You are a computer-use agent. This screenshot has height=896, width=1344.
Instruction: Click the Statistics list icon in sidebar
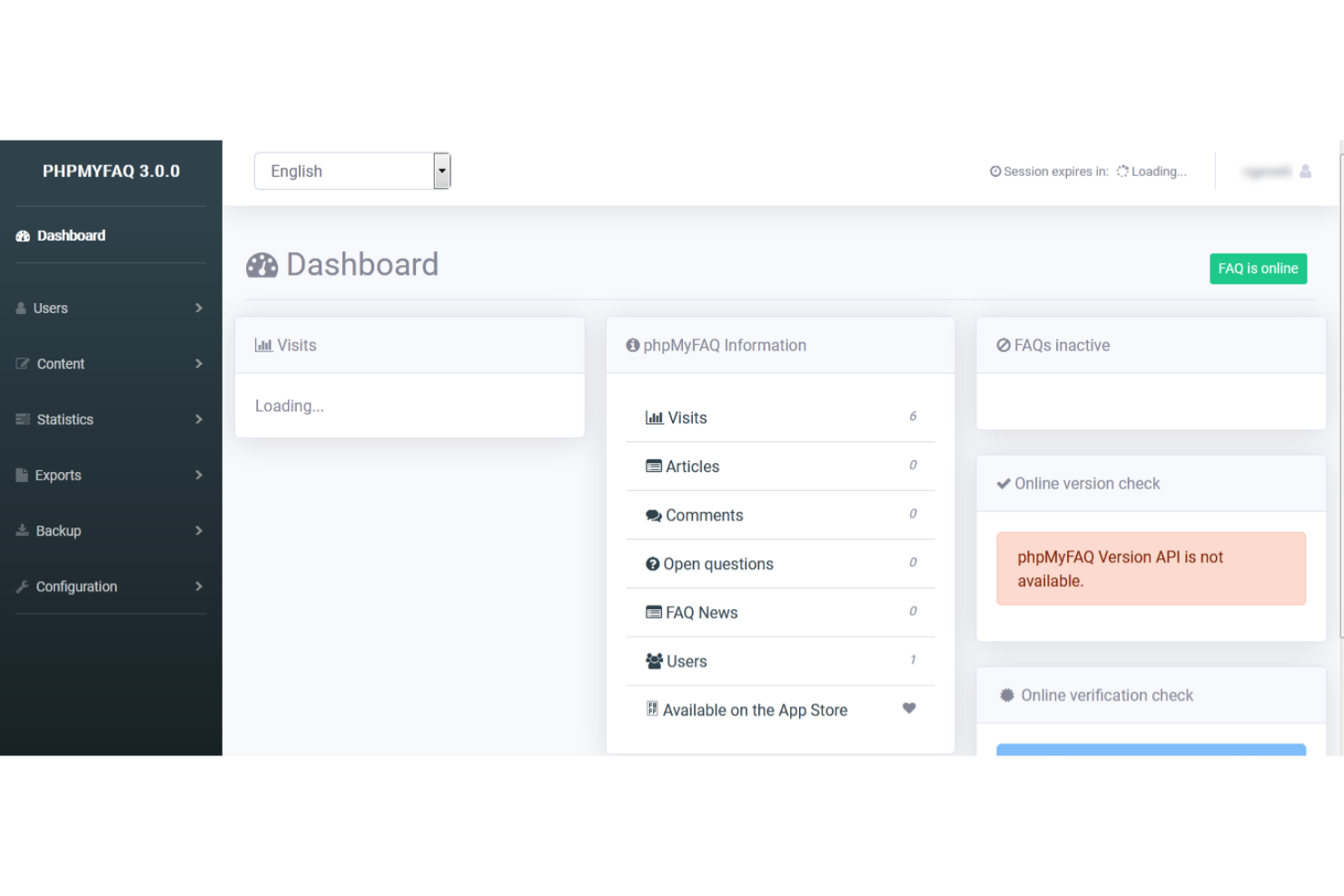click(x=23, y=419)
